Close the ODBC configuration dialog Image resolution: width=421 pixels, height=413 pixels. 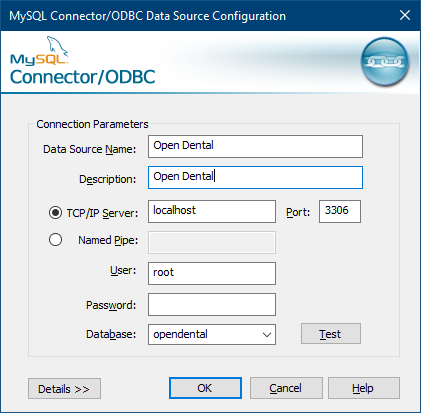(x=405, y=15)
